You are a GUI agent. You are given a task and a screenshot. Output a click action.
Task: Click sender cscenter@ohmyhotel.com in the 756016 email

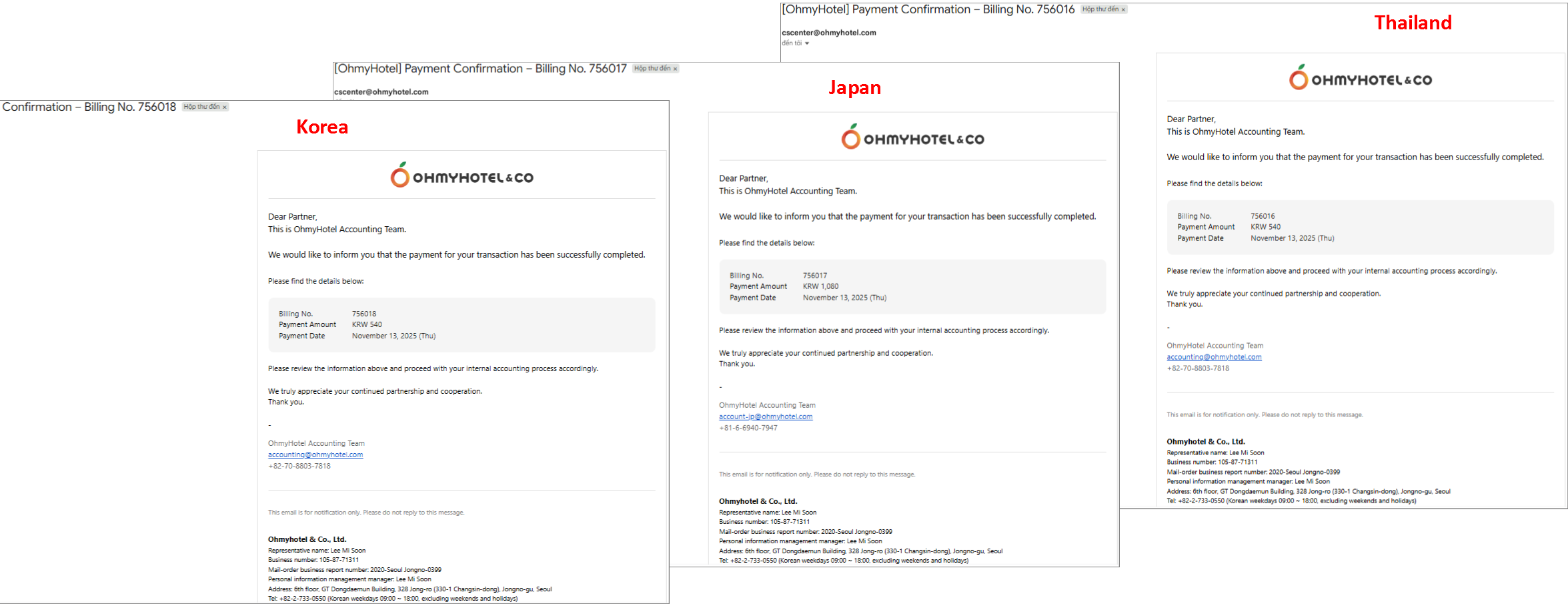pos(829,33)
